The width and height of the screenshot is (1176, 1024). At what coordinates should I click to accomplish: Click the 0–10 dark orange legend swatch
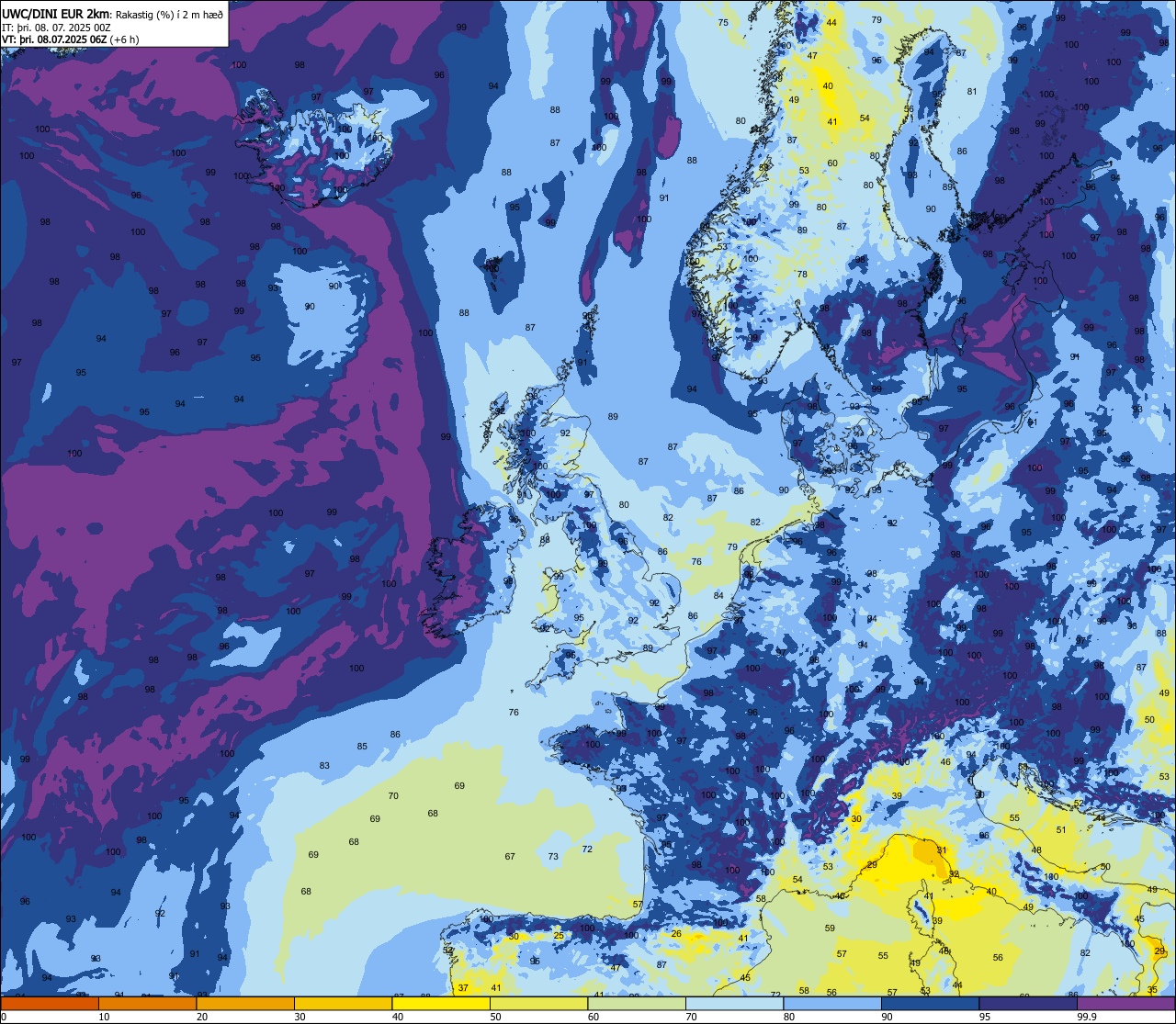tap(50, 1003)
